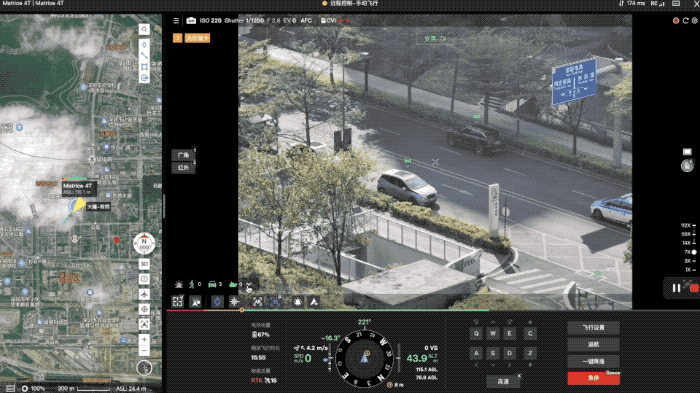Viewport: 700px width, 393px height.
Task: Click the 高速 speed mode button
Action: [503, 381]
